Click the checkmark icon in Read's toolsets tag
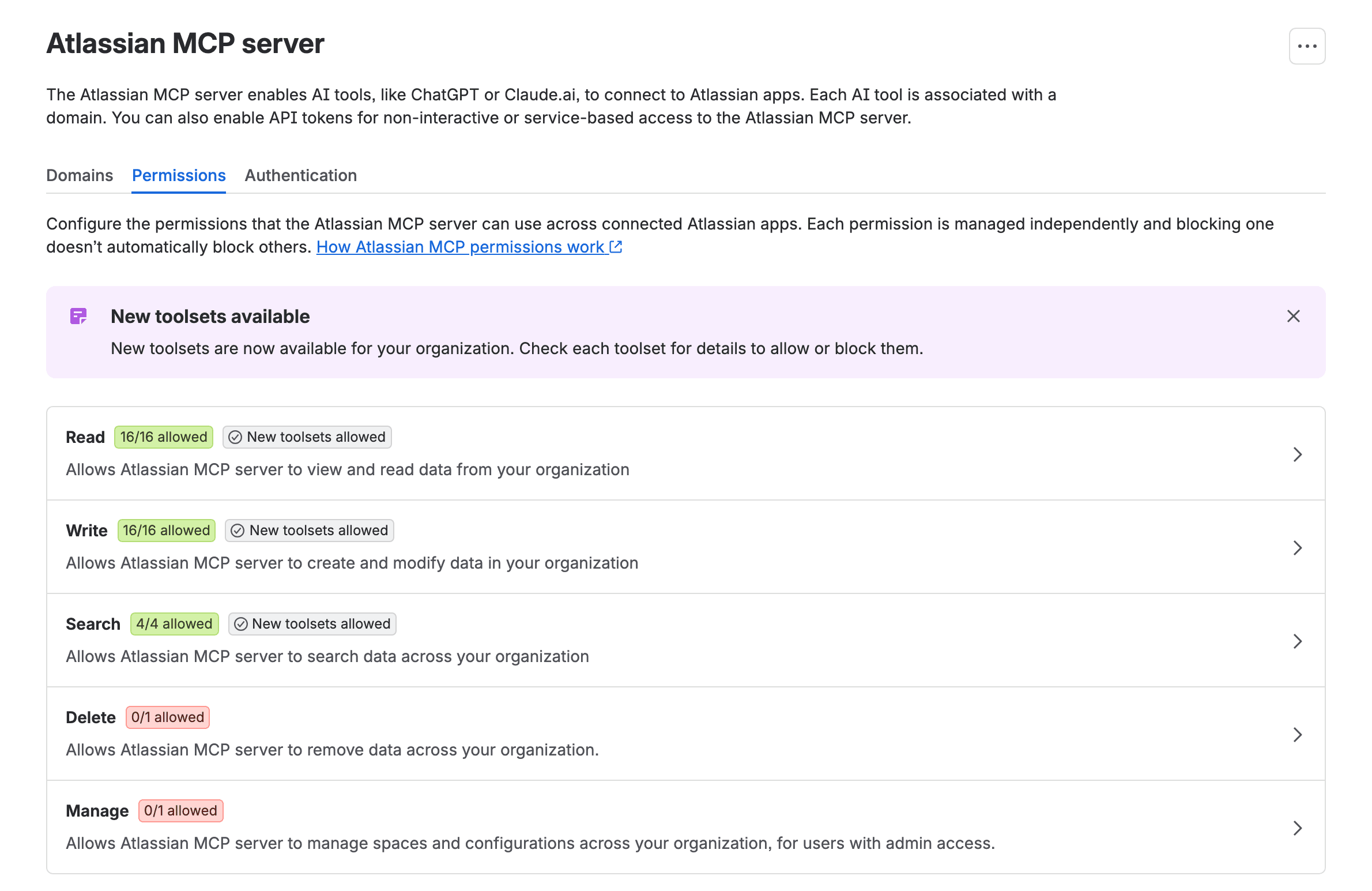1372x891 pixels. pyautogui.click(x=235, y=437)
